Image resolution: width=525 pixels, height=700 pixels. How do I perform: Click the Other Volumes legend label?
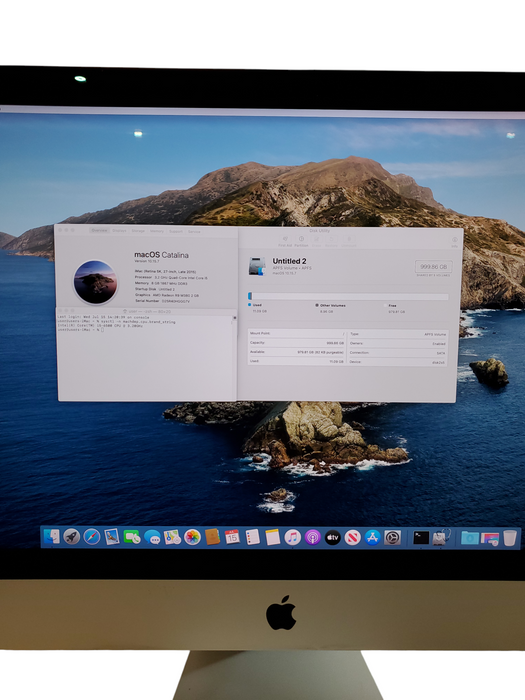click(333, 305)
